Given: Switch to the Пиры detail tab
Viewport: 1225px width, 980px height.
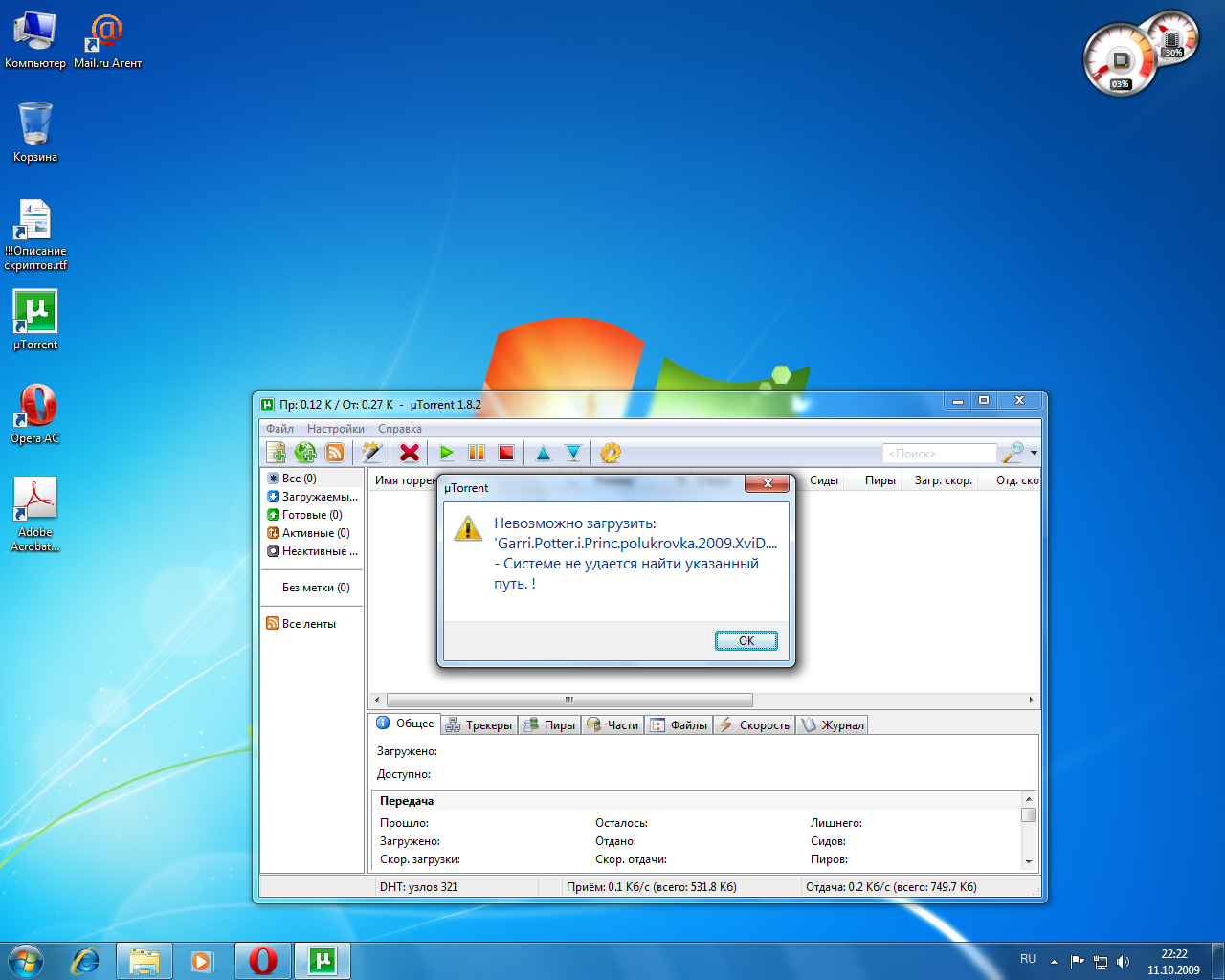Looking at the screenshot, I should point(549,725).
